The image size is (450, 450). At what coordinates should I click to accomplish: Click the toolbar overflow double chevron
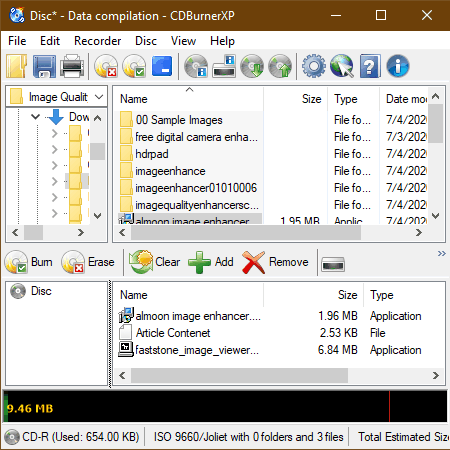(x=442, y=254)
